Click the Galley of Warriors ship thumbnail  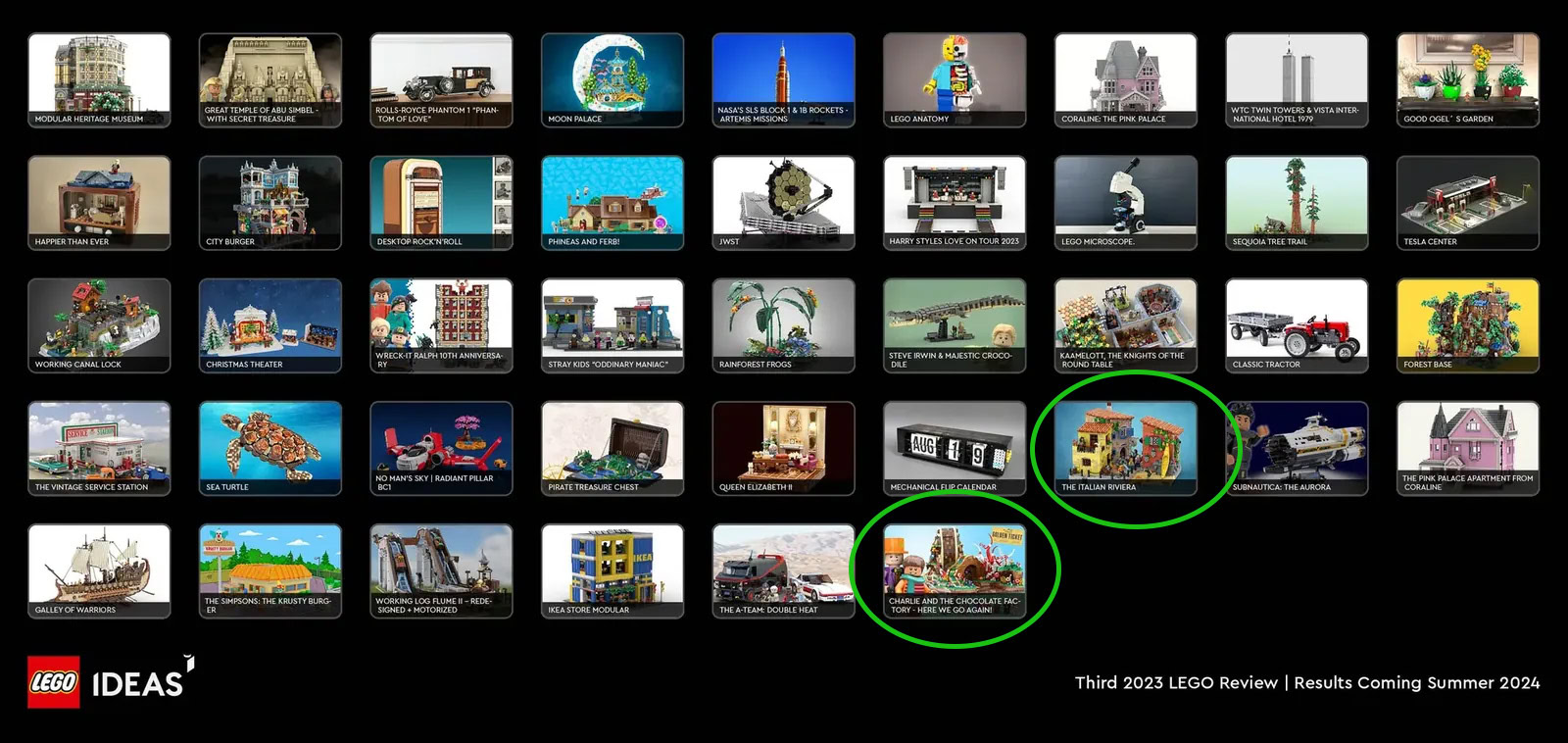[99, 570]
